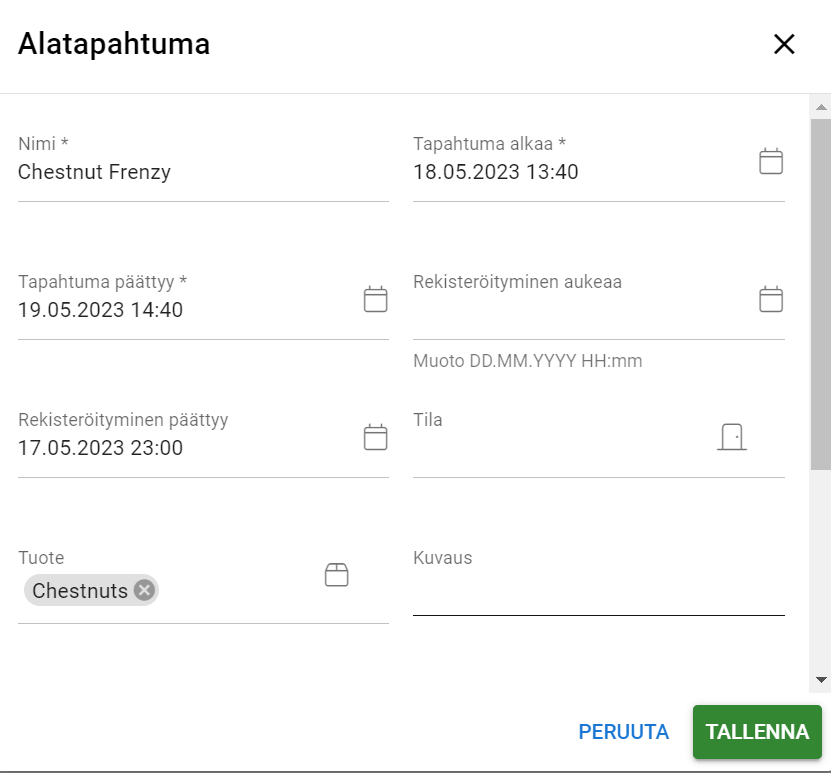This screenshot has width=831, height=773.
Task: Open the calendar picker for Tapahtuma alkaa
Action: click(770, 160)
